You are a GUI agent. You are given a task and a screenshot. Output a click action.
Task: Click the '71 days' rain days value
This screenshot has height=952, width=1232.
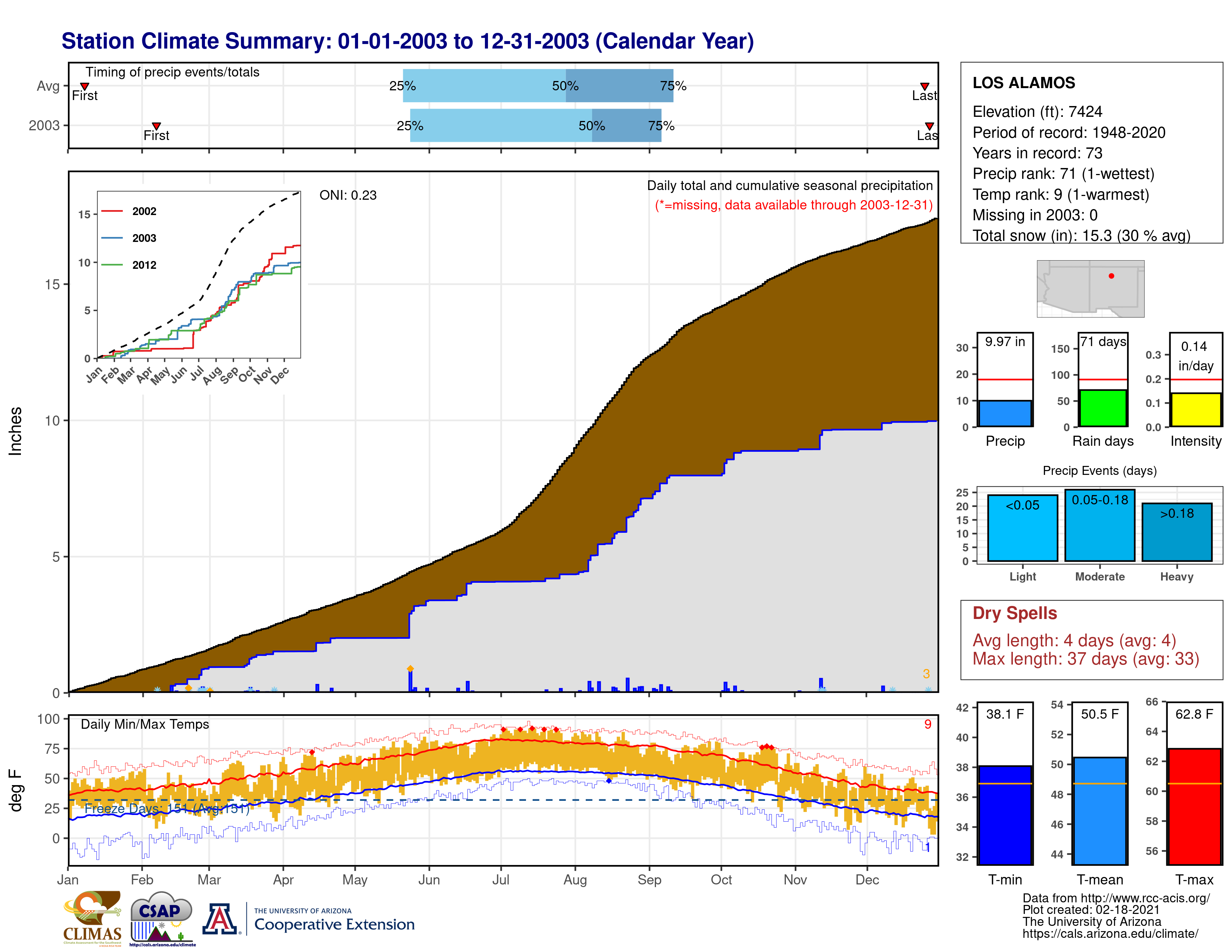pos(1103,342)
